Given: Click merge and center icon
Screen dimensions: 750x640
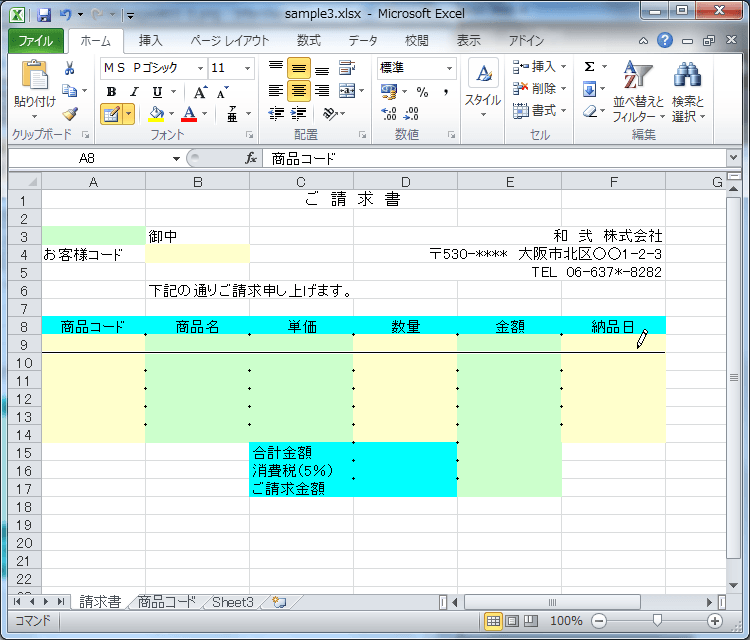Looking at the screenshot, I should pos(347,90).
